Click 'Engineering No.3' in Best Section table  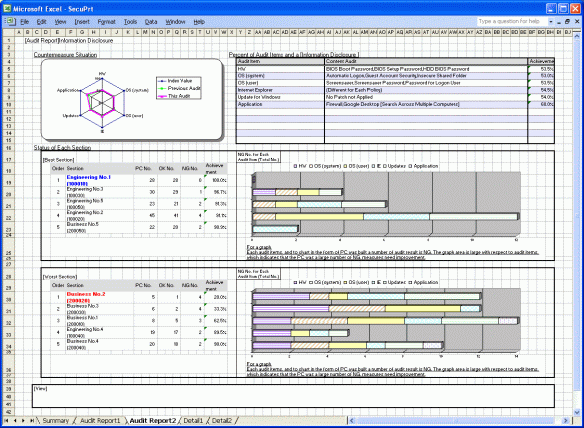[x=85, y=189]
